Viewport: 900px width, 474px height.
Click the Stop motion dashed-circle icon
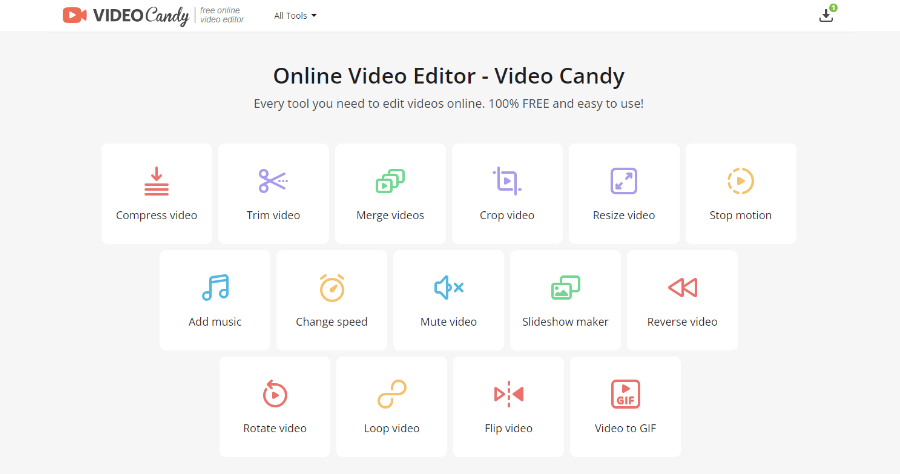click(x=740, y=181)
